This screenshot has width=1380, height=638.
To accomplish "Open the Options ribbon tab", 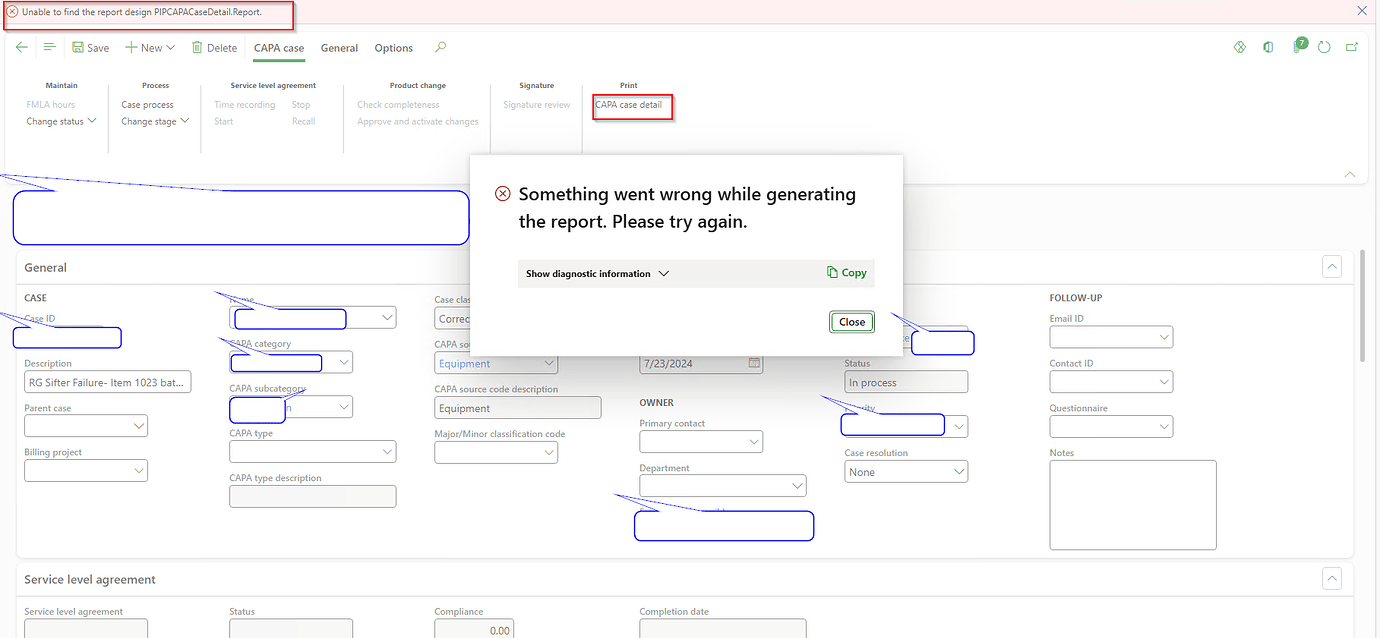I will coord(394,48).
